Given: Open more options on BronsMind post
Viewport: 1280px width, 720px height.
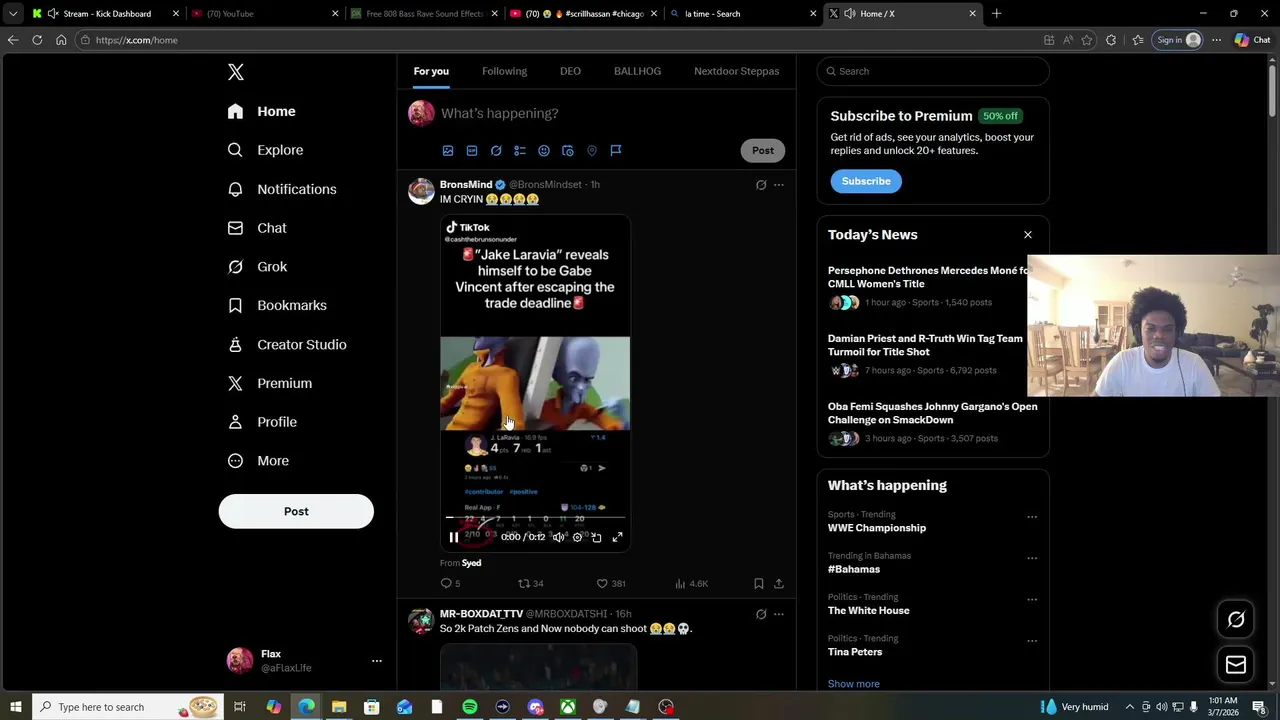Looking at the screenshot, I should (779, 185).
